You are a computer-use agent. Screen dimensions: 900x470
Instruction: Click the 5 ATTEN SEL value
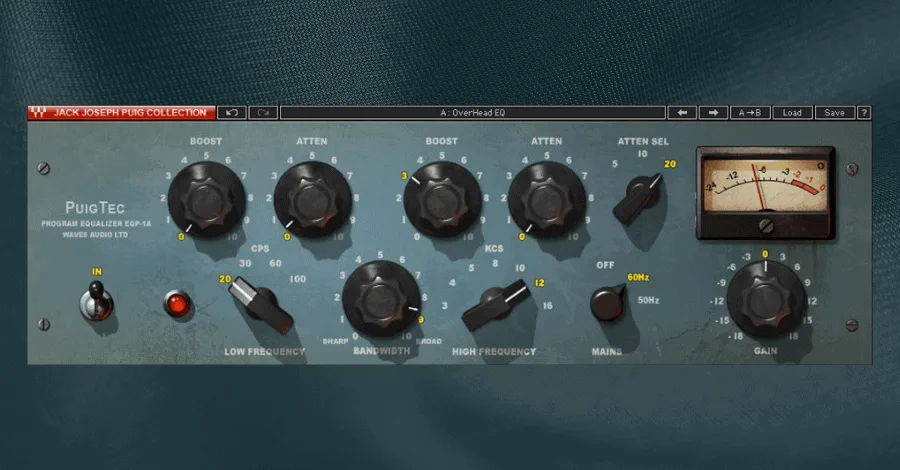point(615,164)
